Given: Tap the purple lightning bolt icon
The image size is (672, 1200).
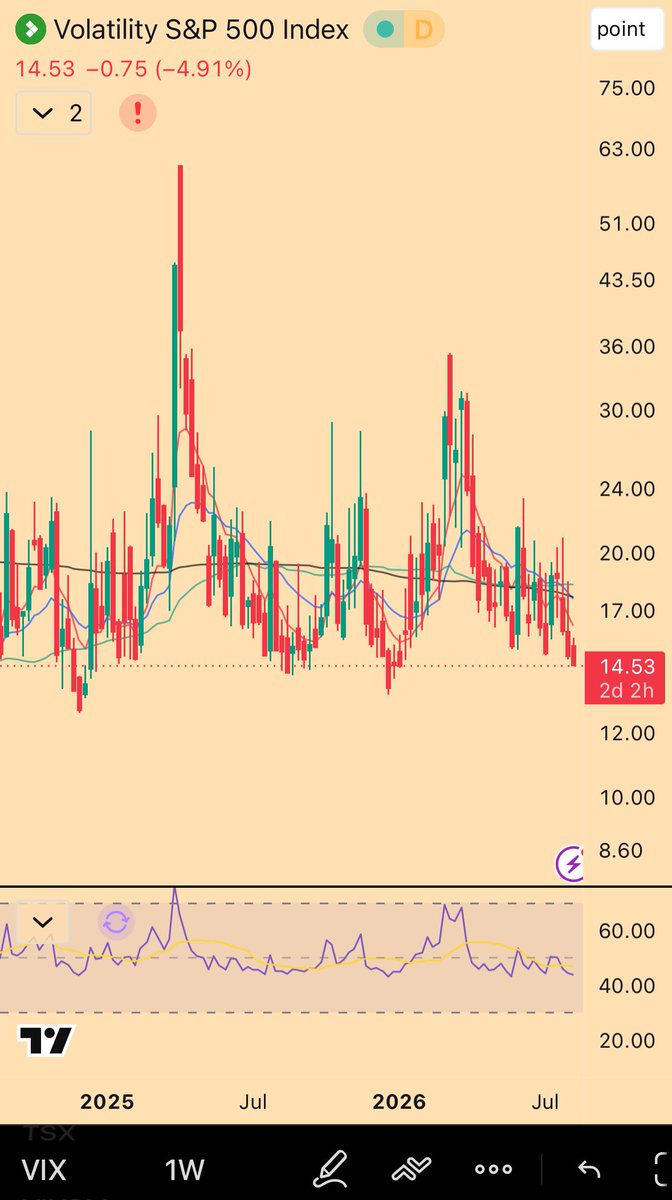Looking at the screenshot, I should tap(570, 863).
